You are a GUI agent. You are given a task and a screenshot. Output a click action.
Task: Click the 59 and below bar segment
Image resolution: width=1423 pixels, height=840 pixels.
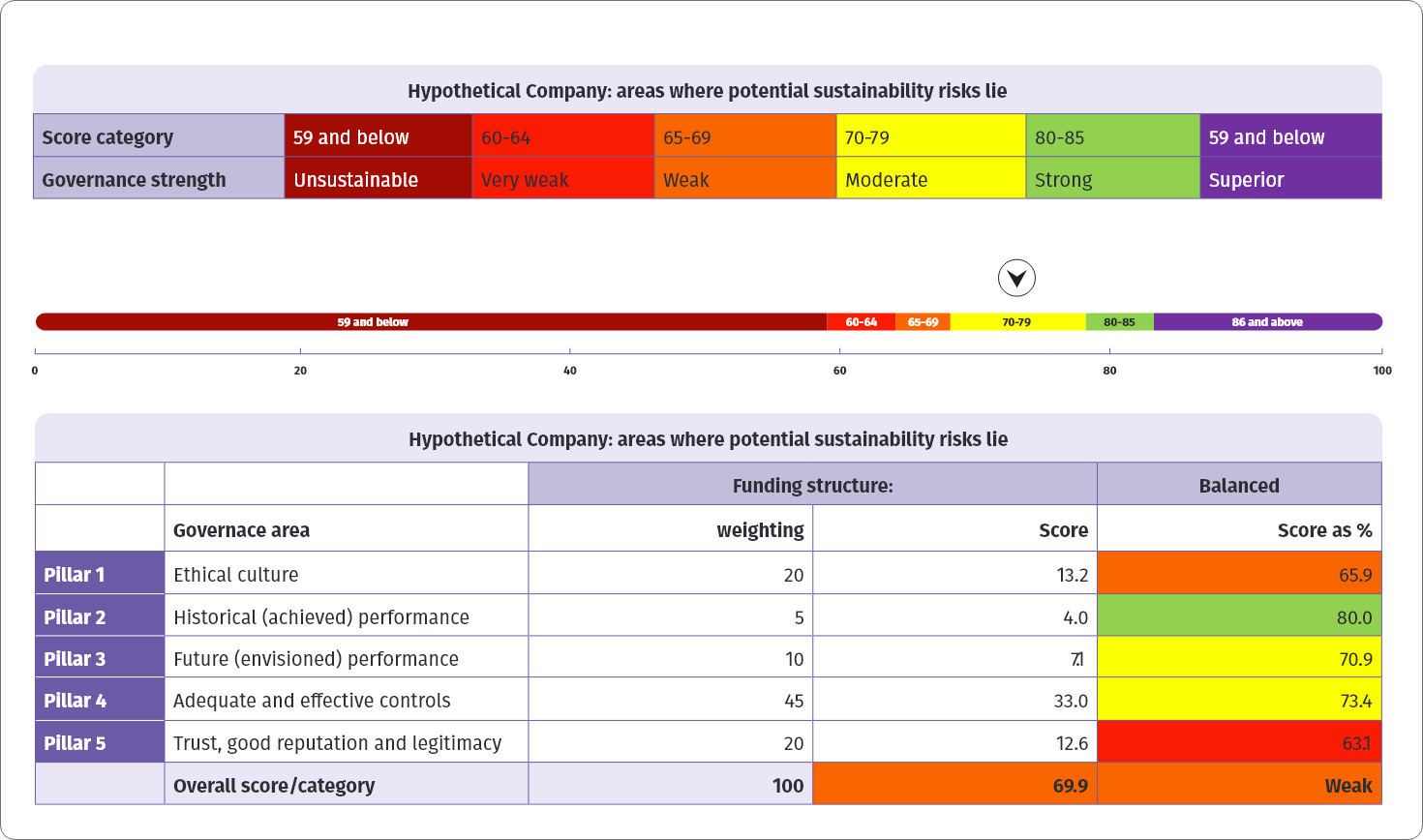(x=373, y=322)
